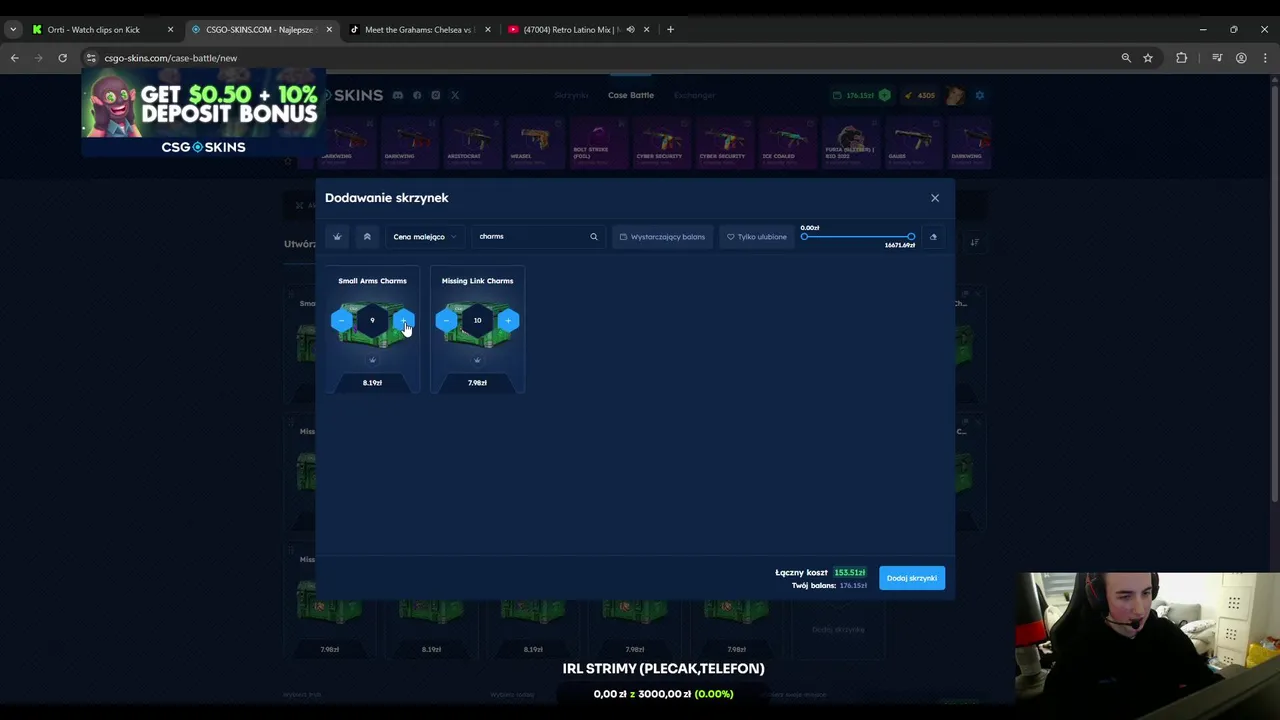Click Discord icon in site header

[x=397, y=95]
